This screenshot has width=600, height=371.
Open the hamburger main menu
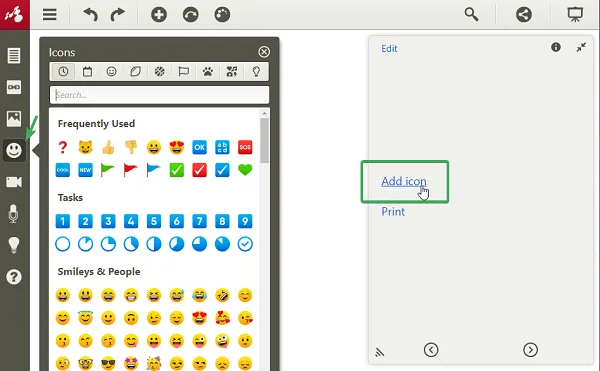coord(50,15)
